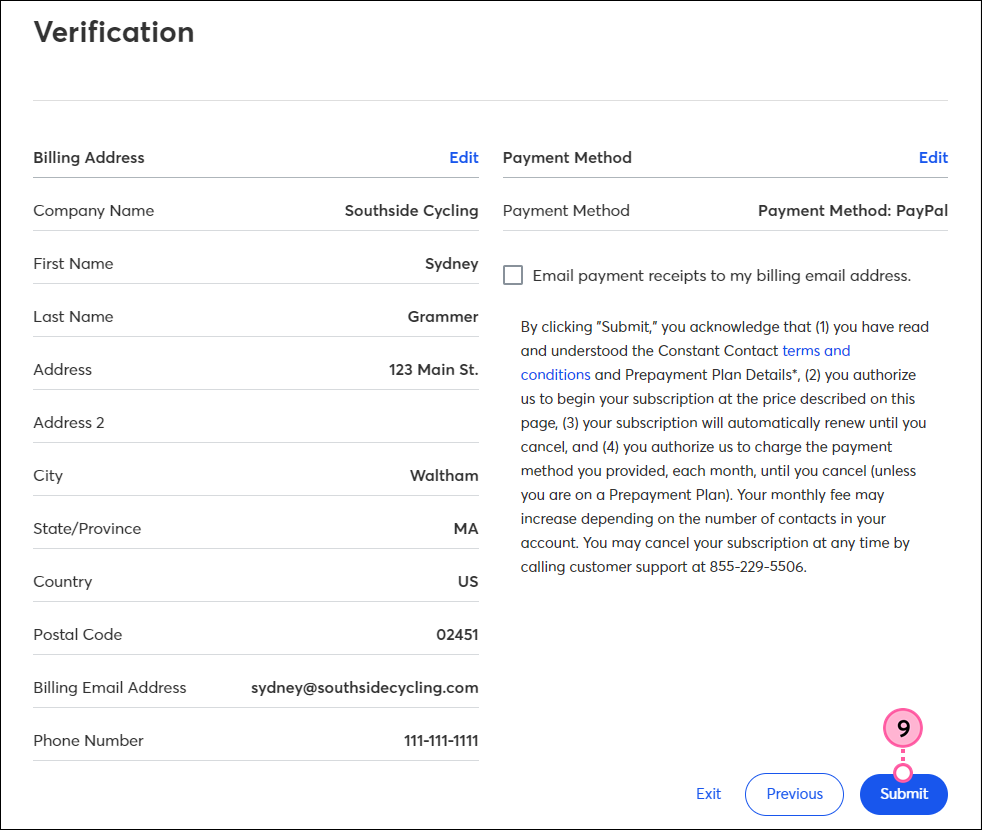The image size is (982, 830).
Task: Edit the Billing Address section
Action: (463, 157)
